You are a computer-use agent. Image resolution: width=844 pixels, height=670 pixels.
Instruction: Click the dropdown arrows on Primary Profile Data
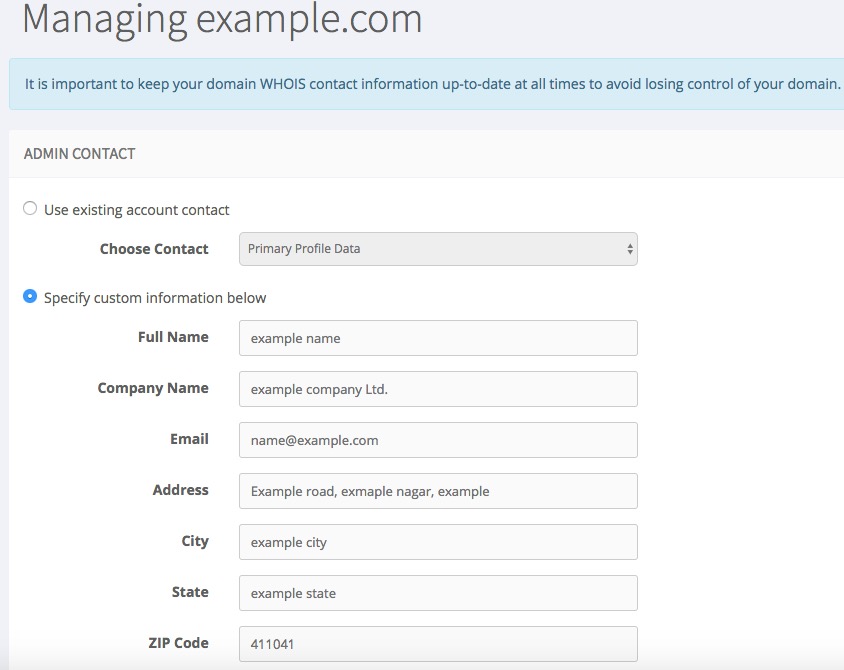coord(630,249)
